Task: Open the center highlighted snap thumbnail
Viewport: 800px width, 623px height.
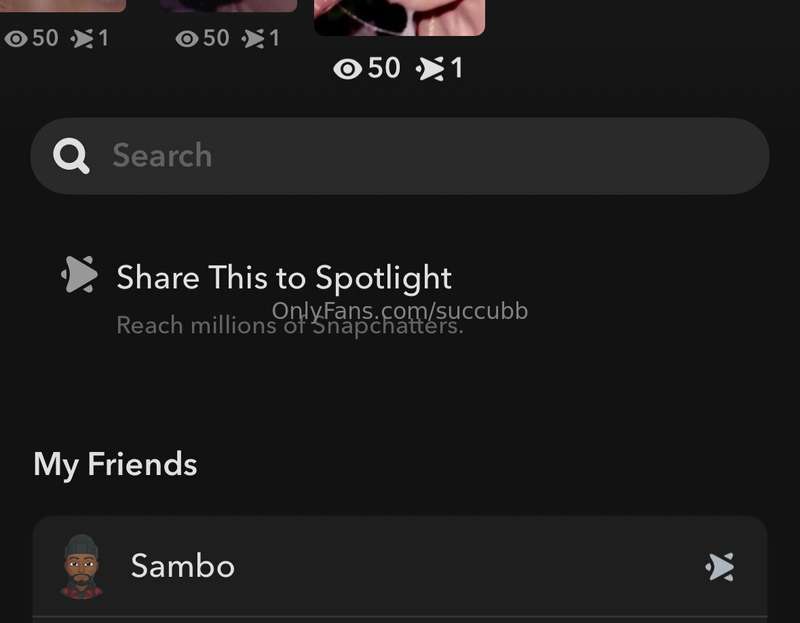Action: click(399, 17)
